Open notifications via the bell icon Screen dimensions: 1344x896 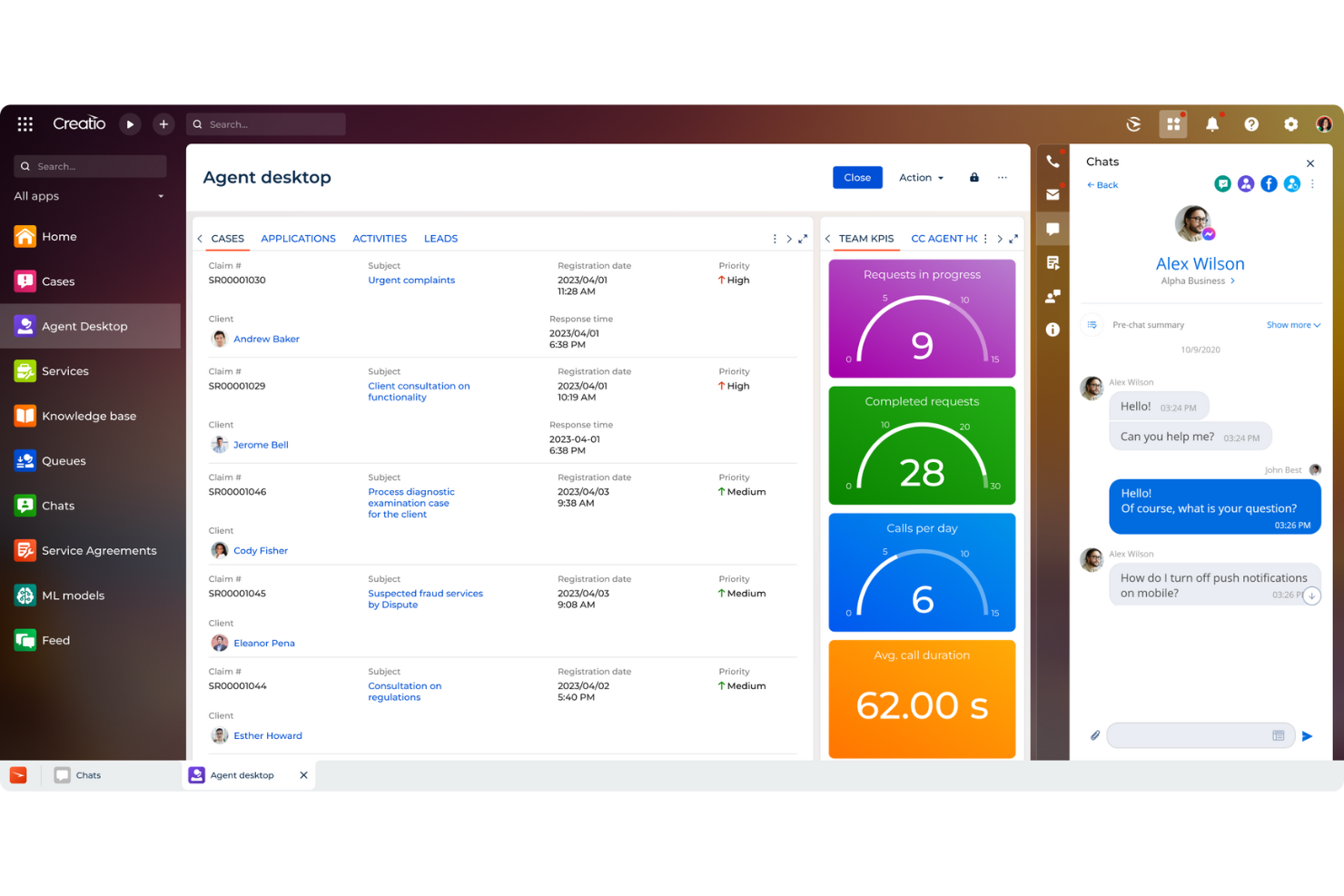1211,123
